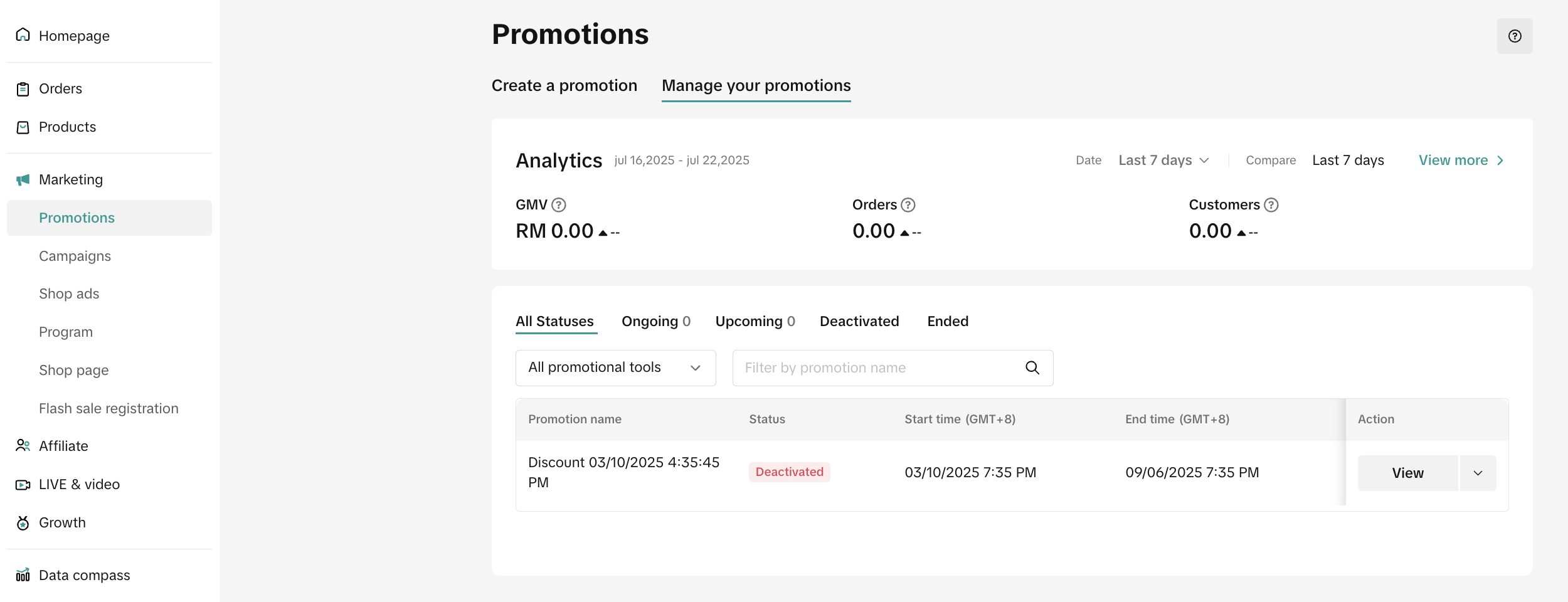Select the Ended status tab

[x=948, y=322]
